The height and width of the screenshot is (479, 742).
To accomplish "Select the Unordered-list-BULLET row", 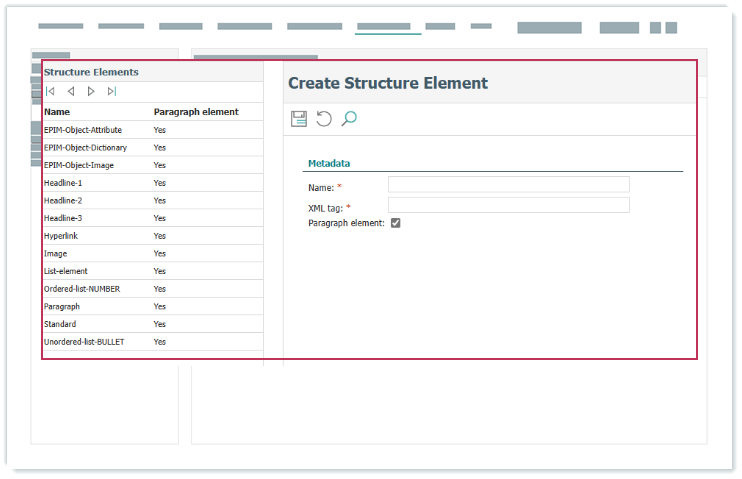I will [85, 342].
